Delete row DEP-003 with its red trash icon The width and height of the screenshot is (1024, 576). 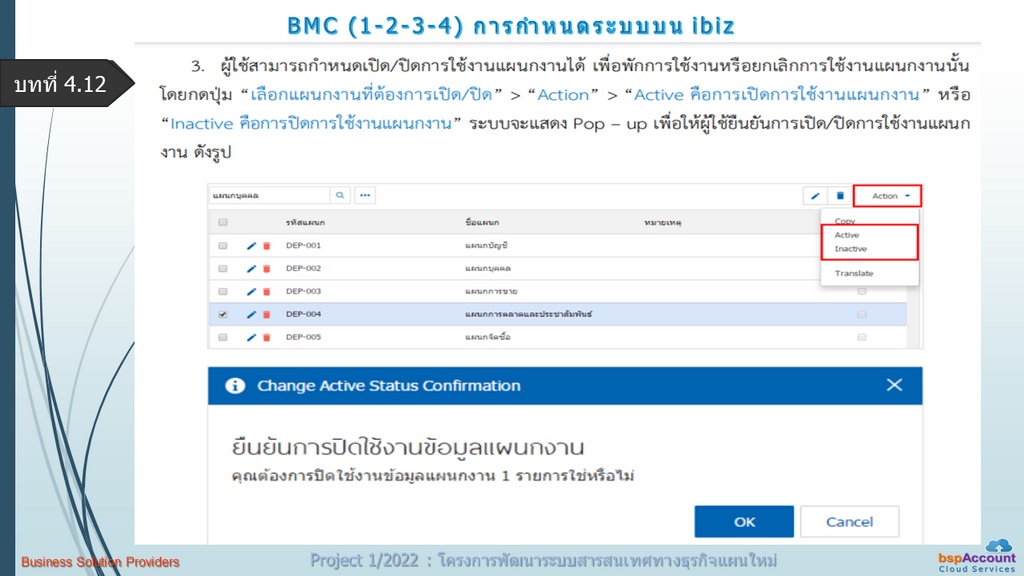pos(266,292)
